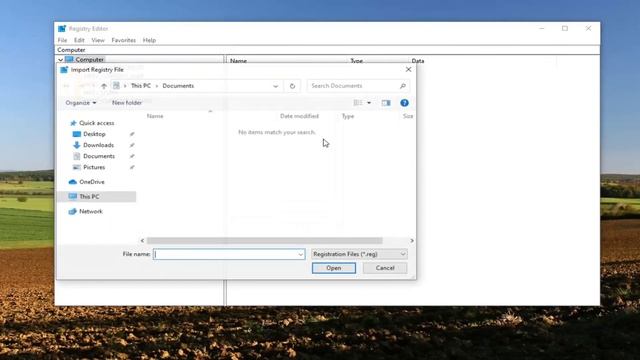Change the file view layout icon
The image size is (640, 360).
358,103
